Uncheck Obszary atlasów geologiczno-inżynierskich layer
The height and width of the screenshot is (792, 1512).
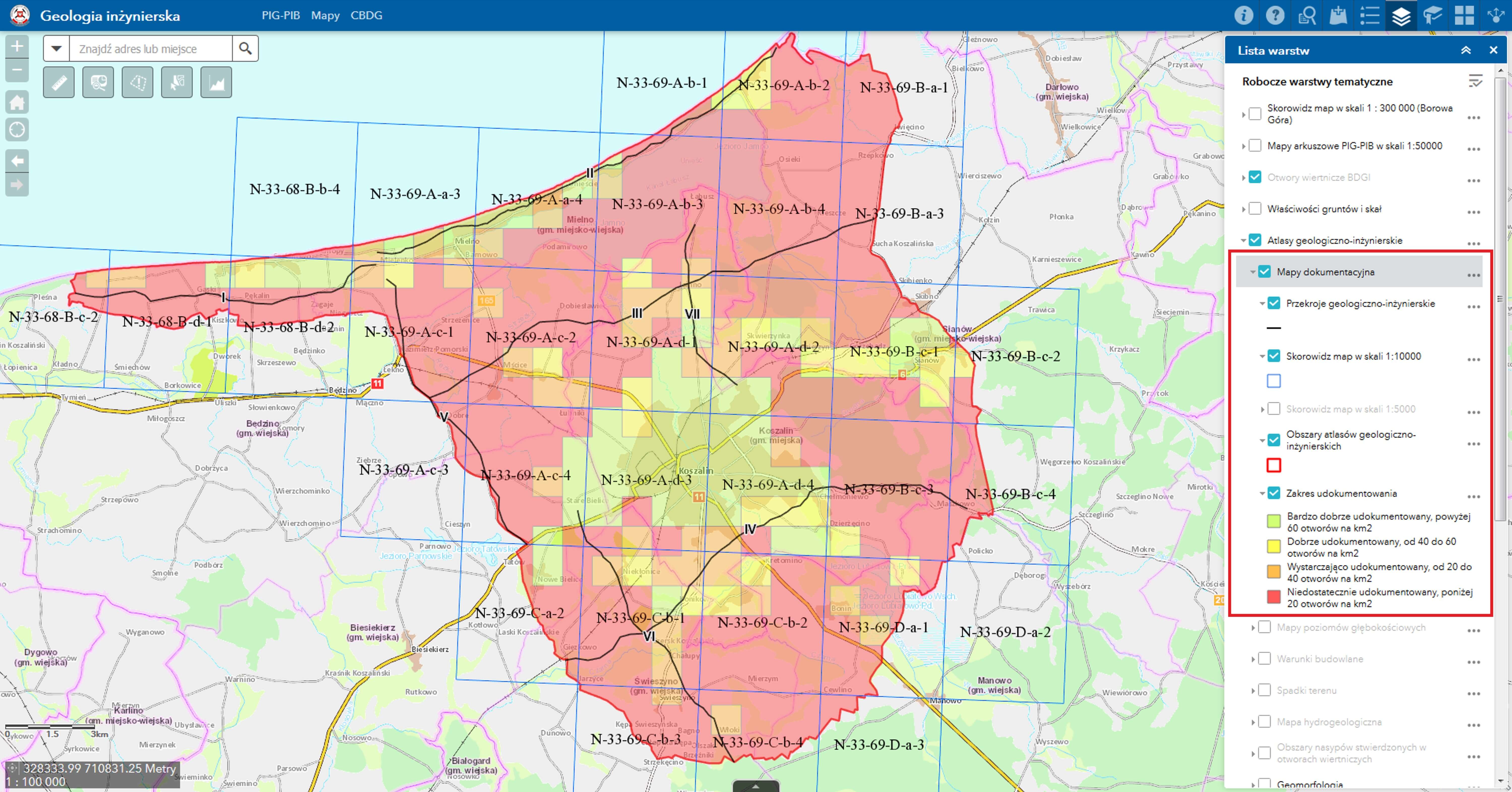click(x=1274, y=440)
